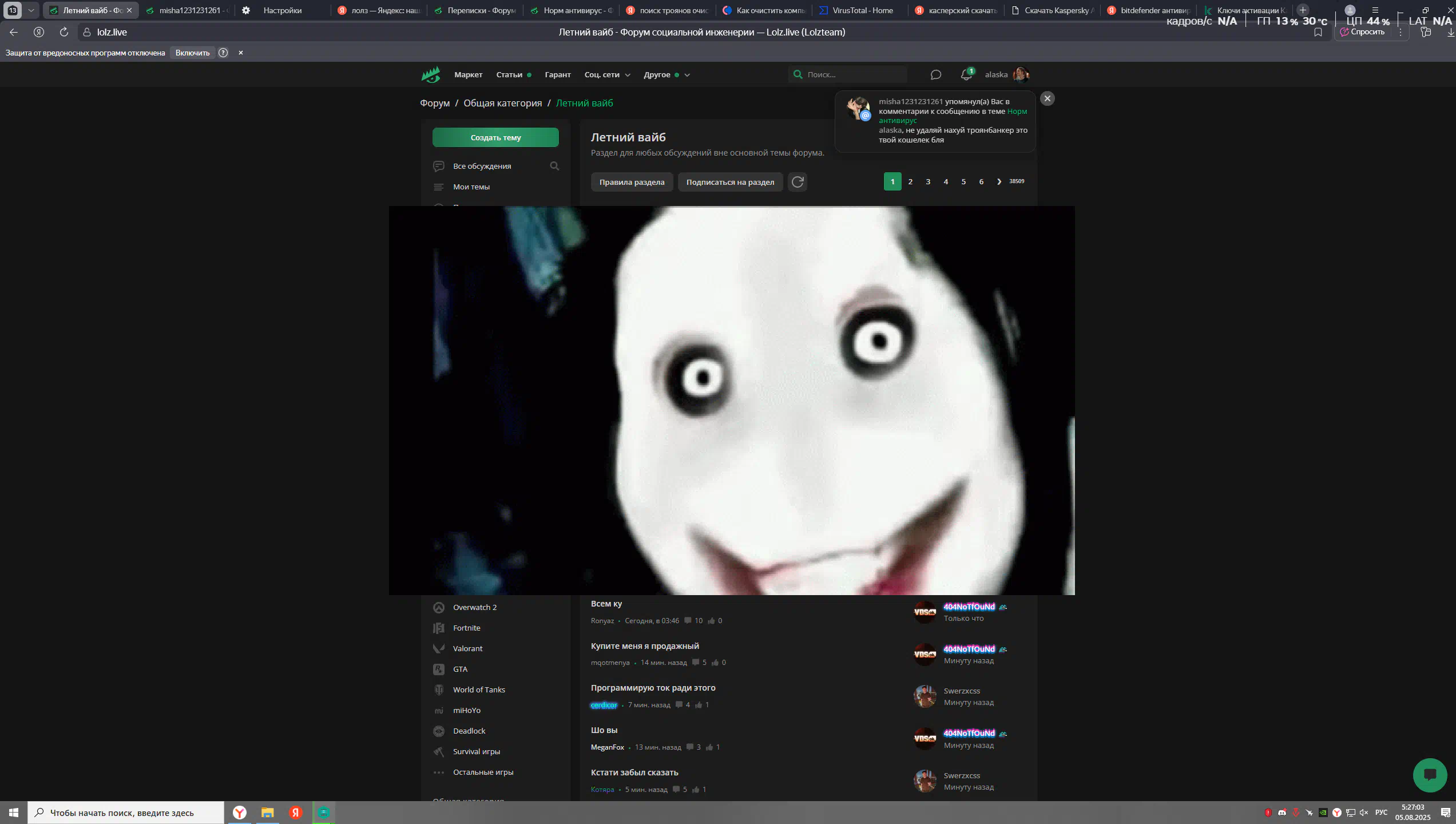Switch to the Норм антивирус tab
Screen dimensions: 1456x824
(x=572, y=10)
